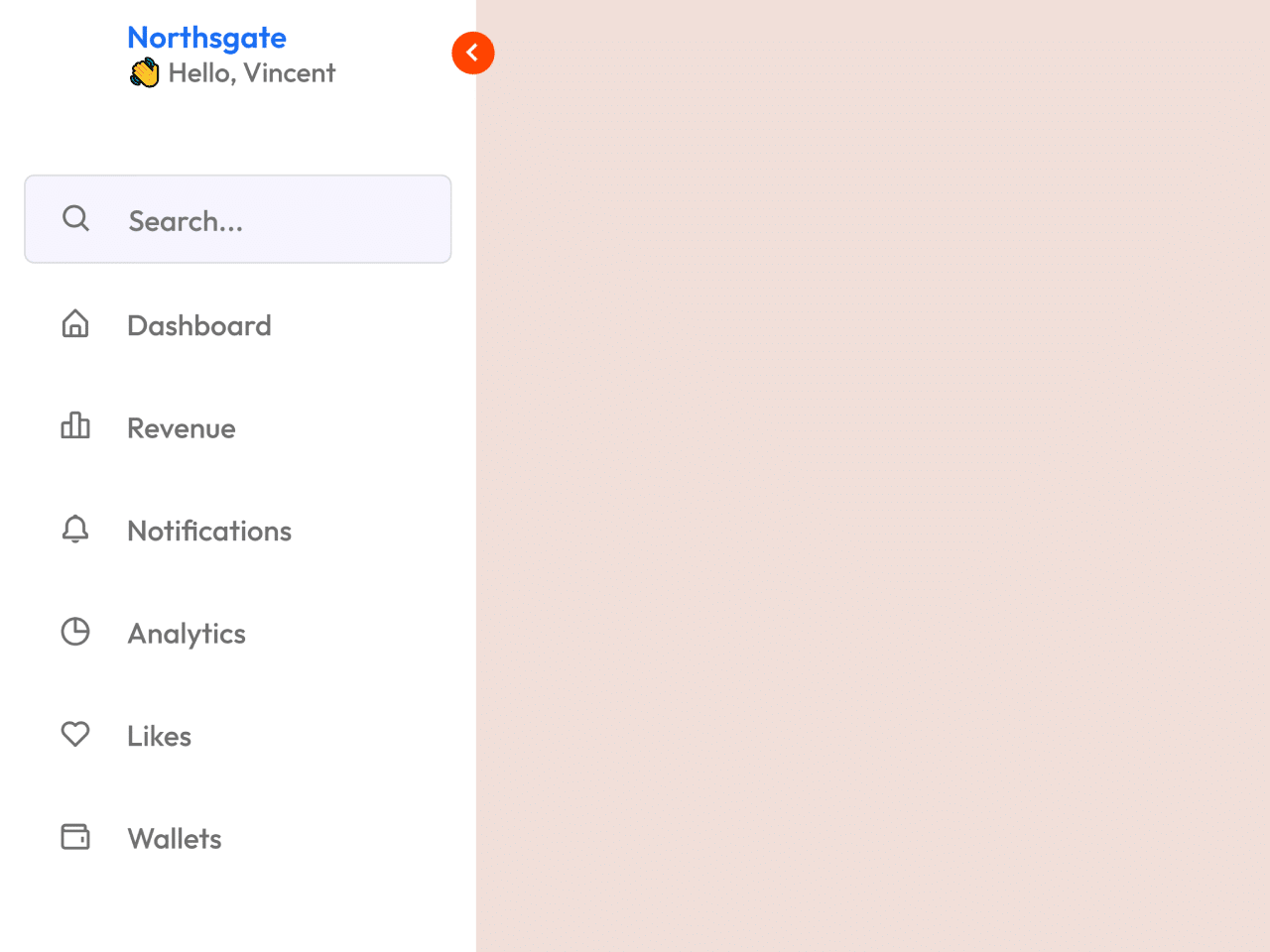This screenshot has height=952, width=1270.
Task: Click the Revenue bar chart icon
Action: (75, 426)
